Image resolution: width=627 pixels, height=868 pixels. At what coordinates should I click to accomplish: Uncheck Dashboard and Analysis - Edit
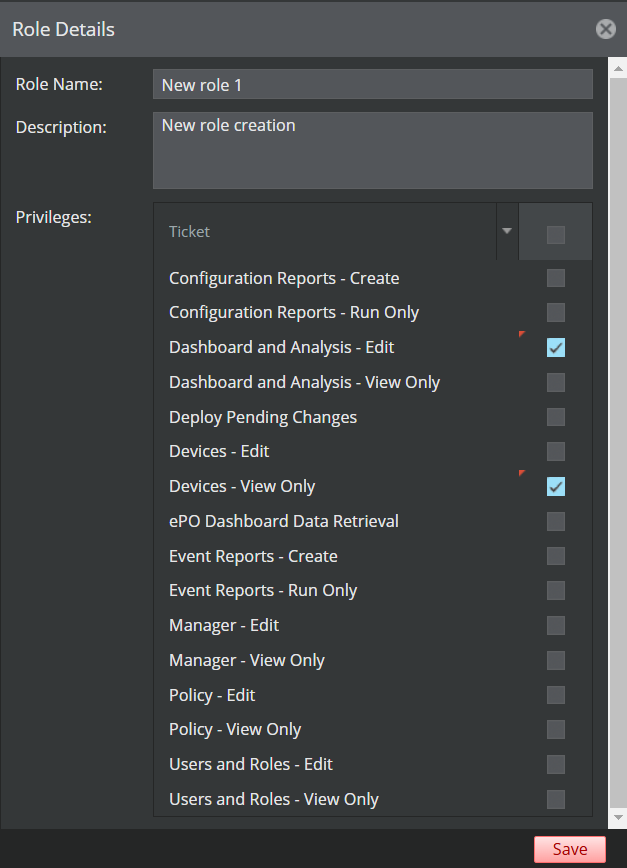tap(556, 348)
